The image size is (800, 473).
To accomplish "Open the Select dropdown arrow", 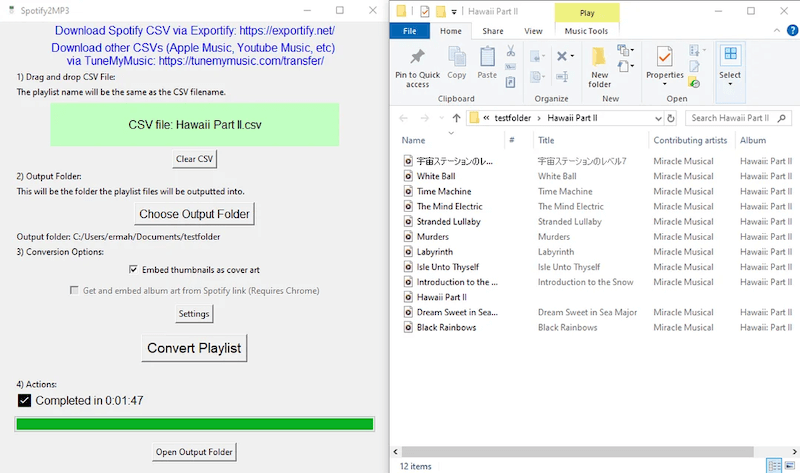I will click(x=730, y=84).
